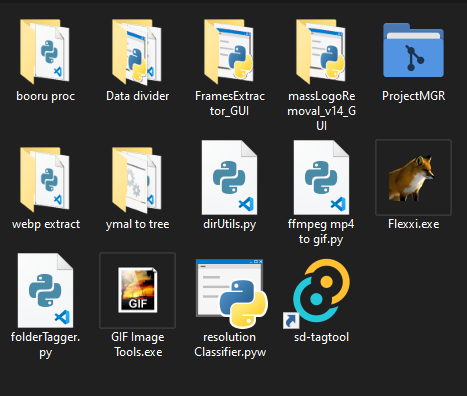Click the "Data divider" label
The height and width of the screenshot is (396, 467).
(137, 96)
